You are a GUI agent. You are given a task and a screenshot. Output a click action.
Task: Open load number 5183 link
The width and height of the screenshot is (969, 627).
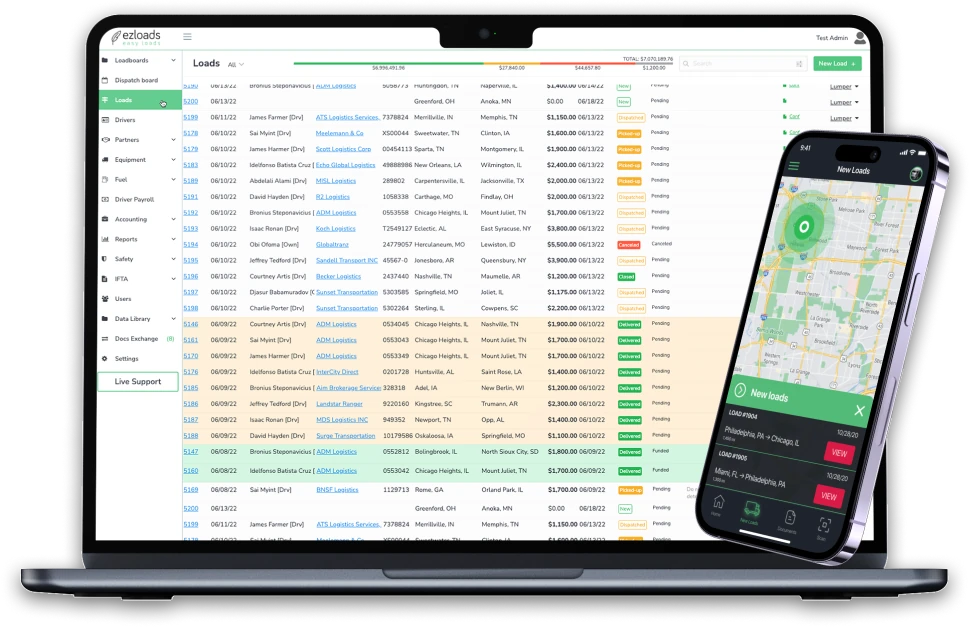click(x=190, y=165)
